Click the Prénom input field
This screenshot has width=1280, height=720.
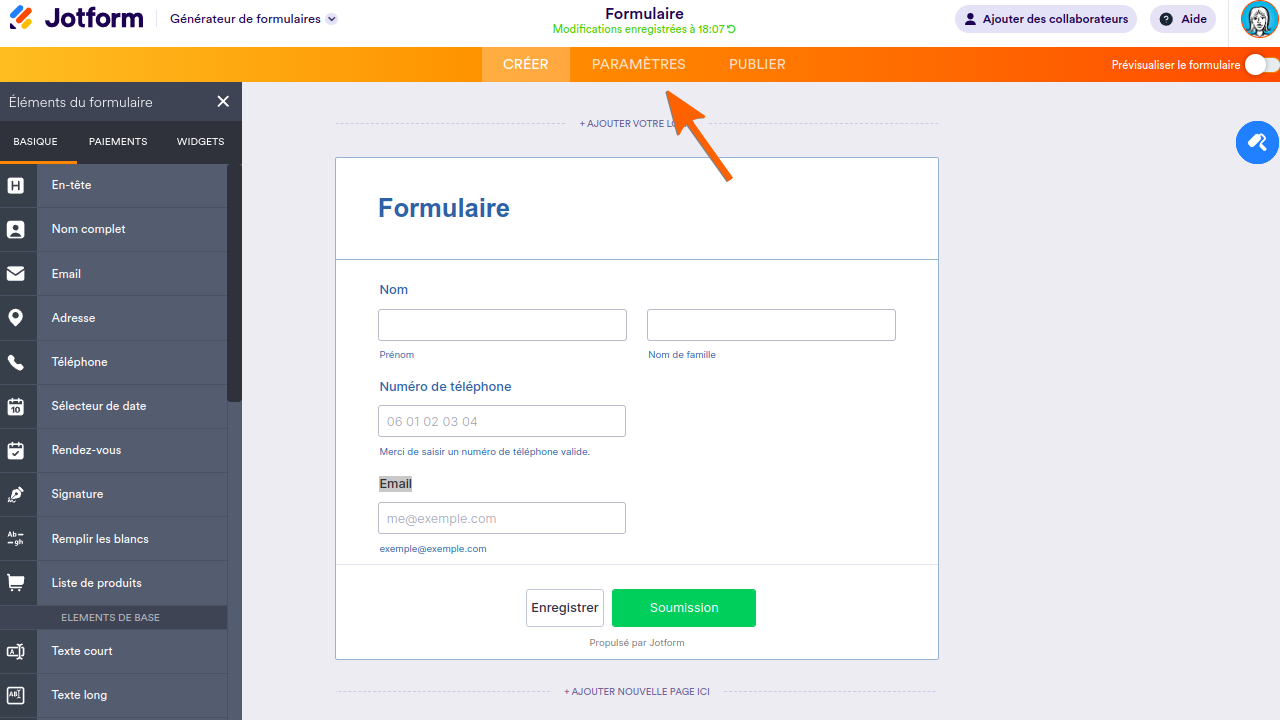[502, 325]
